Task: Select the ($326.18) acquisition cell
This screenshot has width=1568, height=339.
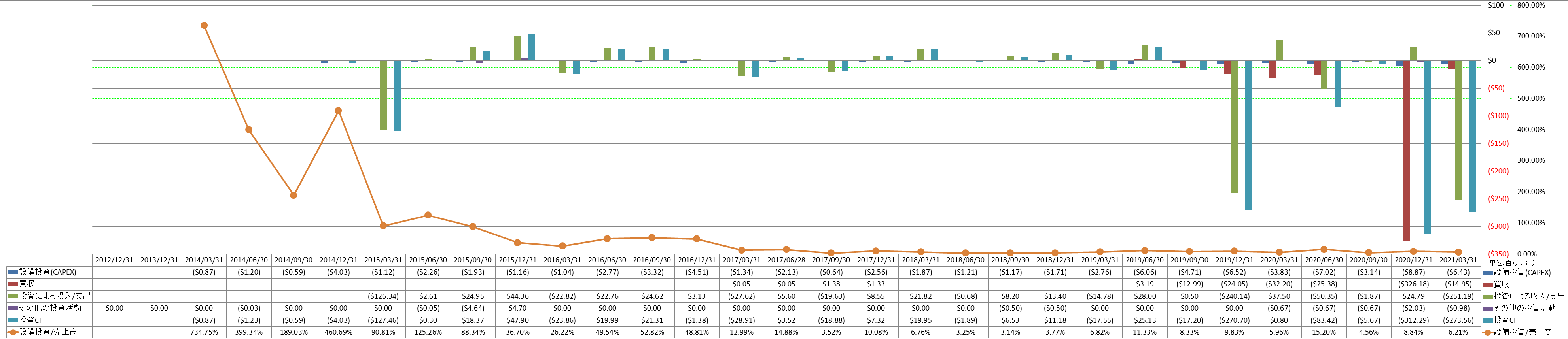Action: [x=1413, y=284]
